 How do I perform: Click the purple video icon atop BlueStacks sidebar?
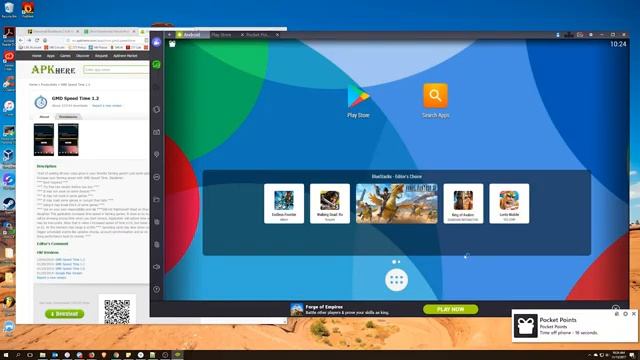coord(156,42)
